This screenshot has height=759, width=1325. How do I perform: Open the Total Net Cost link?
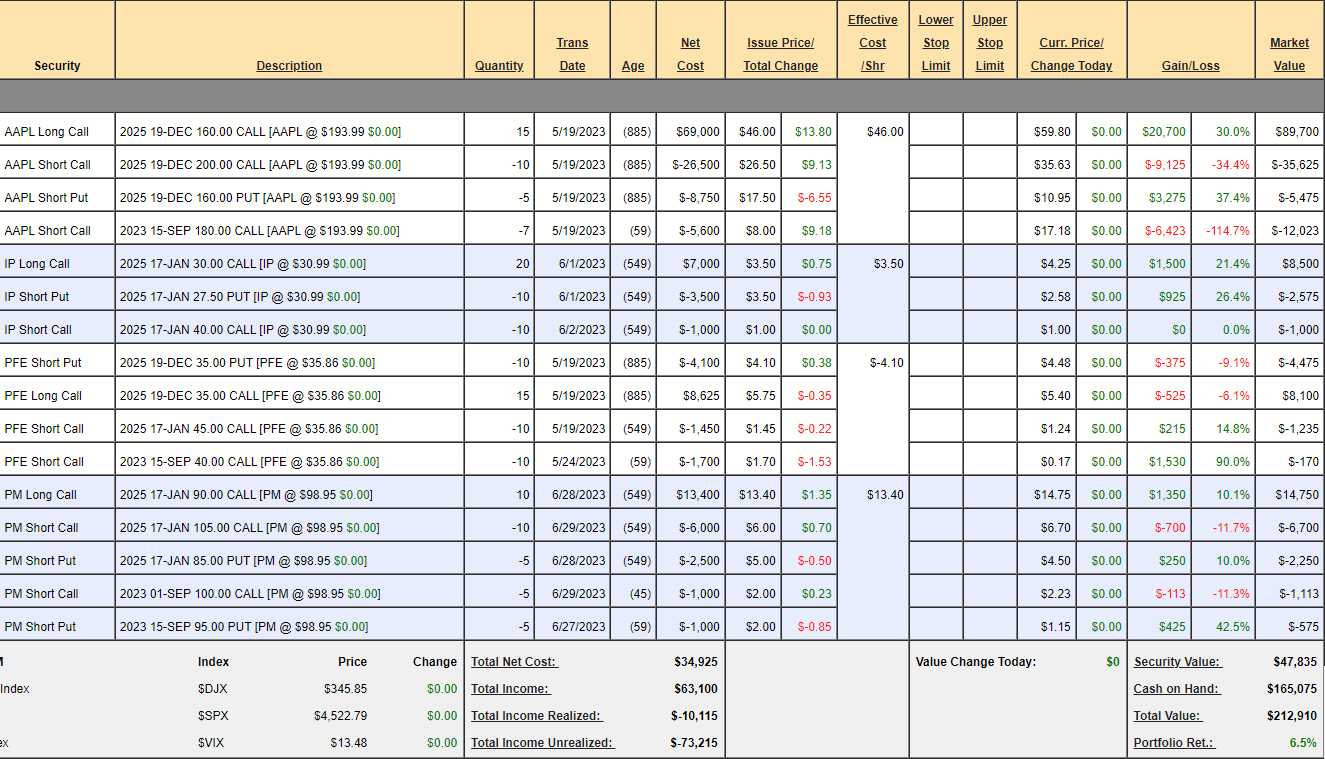tap(514, 662)
